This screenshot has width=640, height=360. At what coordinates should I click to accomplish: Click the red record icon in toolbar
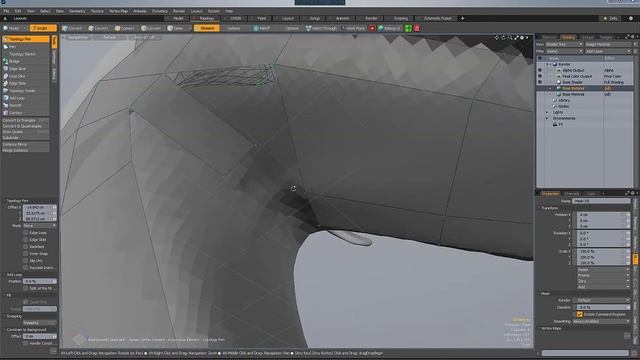[x=372, y=28]
